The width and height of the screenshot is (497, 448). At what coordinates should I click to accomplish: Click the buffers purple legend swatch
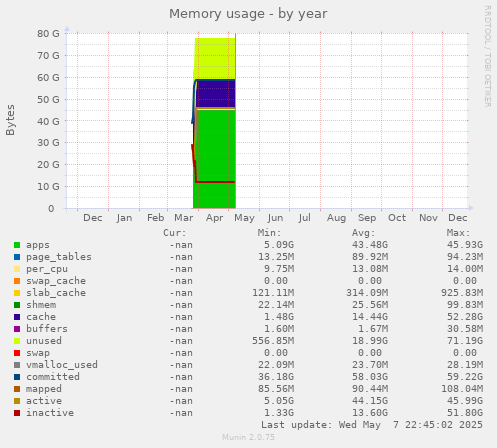[17, 329]
